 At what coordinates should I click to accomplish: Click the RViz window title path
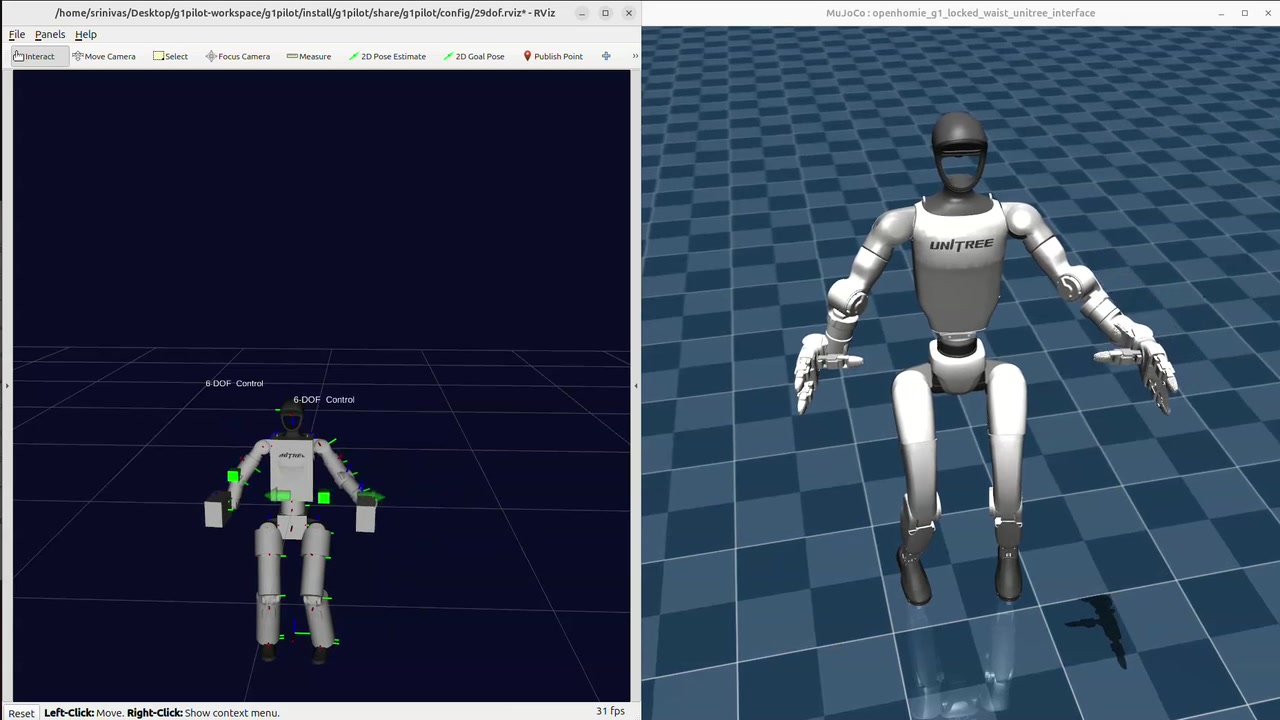pyautogui.click(x=305, y=13)
